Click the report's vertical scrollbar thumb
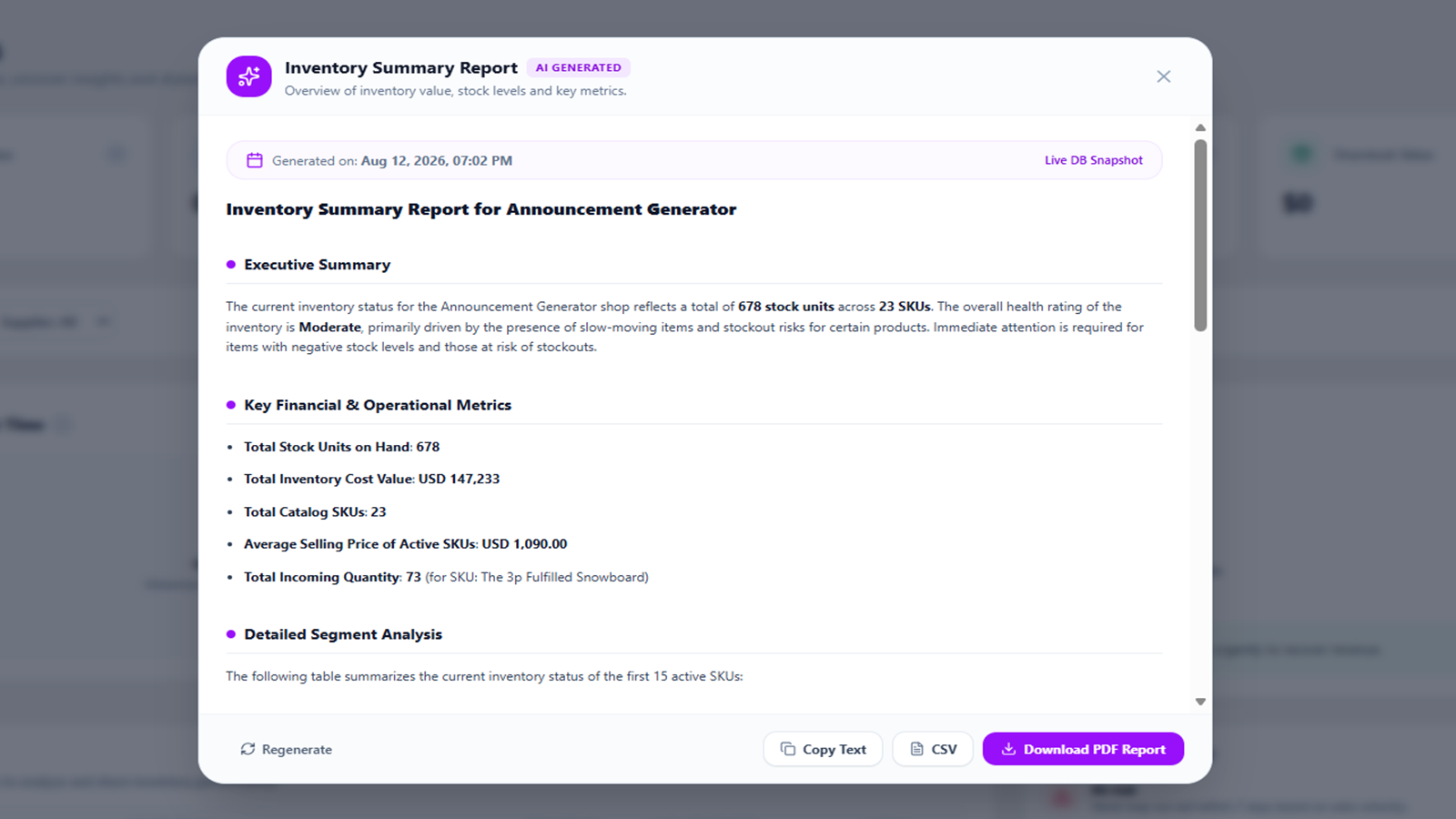 tap(1200, 235)
